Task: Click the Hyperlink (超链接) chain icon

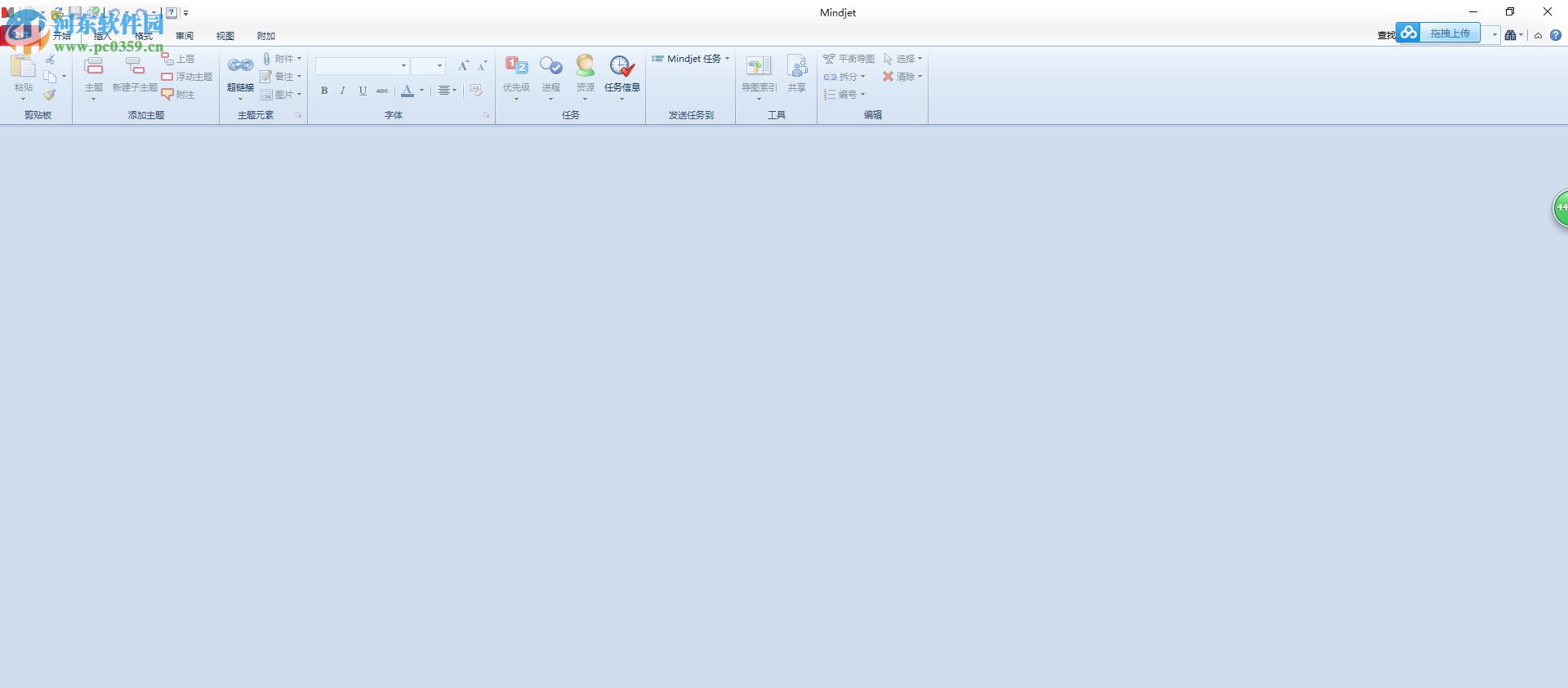Action: 240,65
